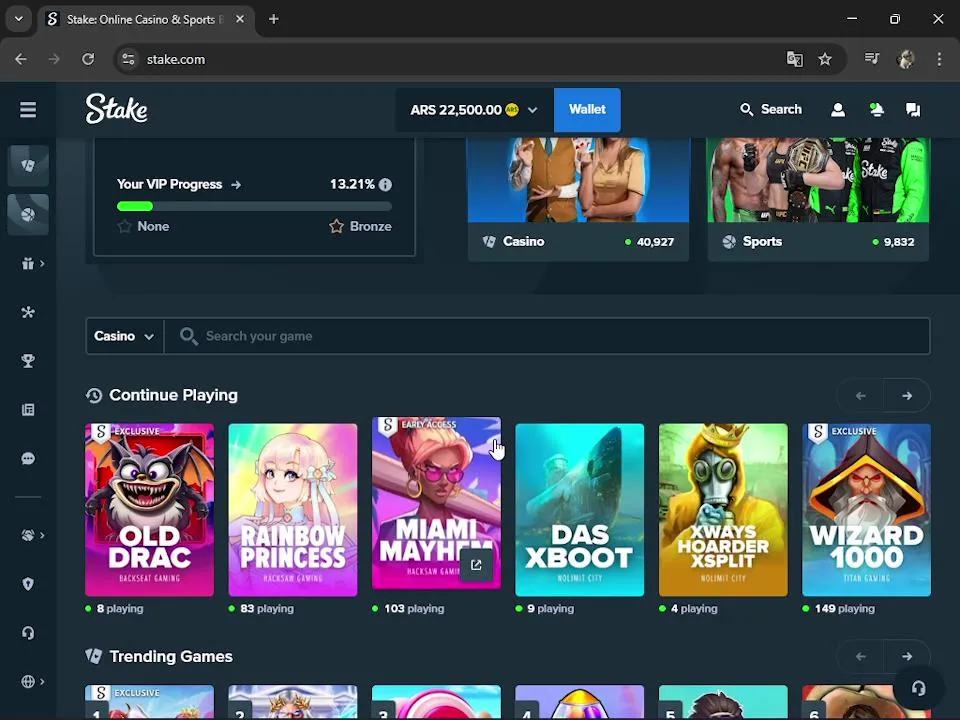Open the Old Drac game
The image size is (960, 720).
coord(149,510)
